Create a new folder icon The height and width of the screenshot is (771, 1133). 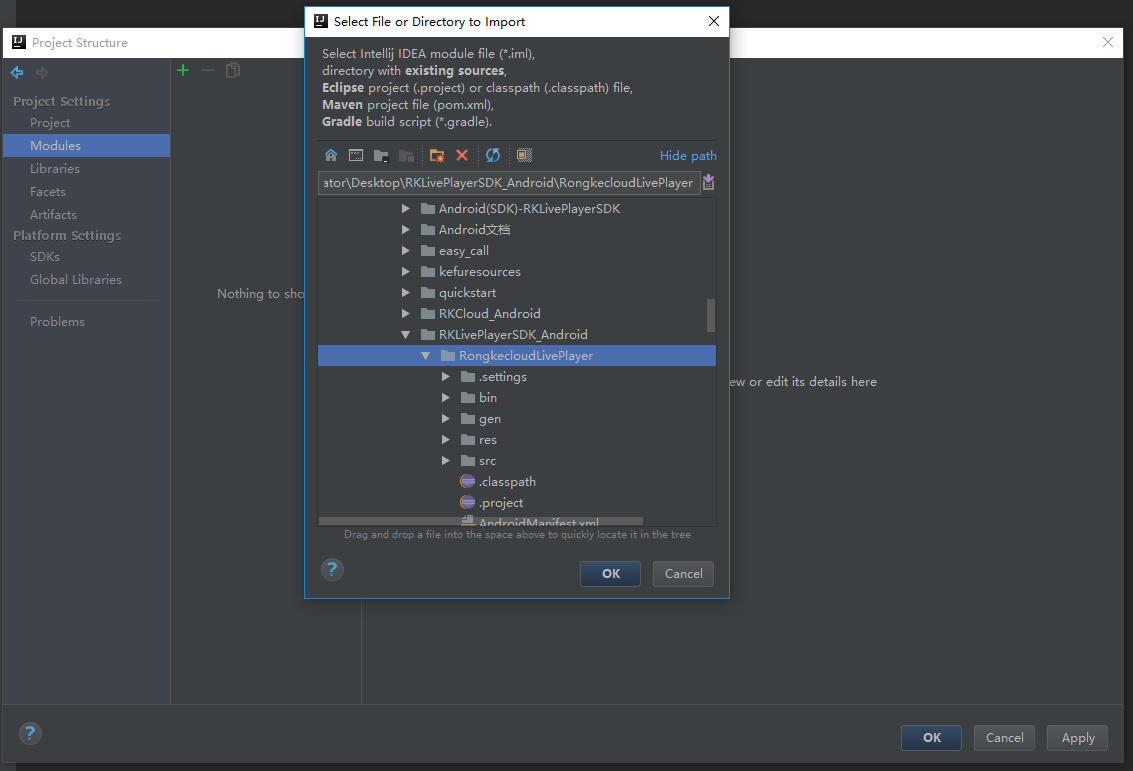(x=436, y=155)
